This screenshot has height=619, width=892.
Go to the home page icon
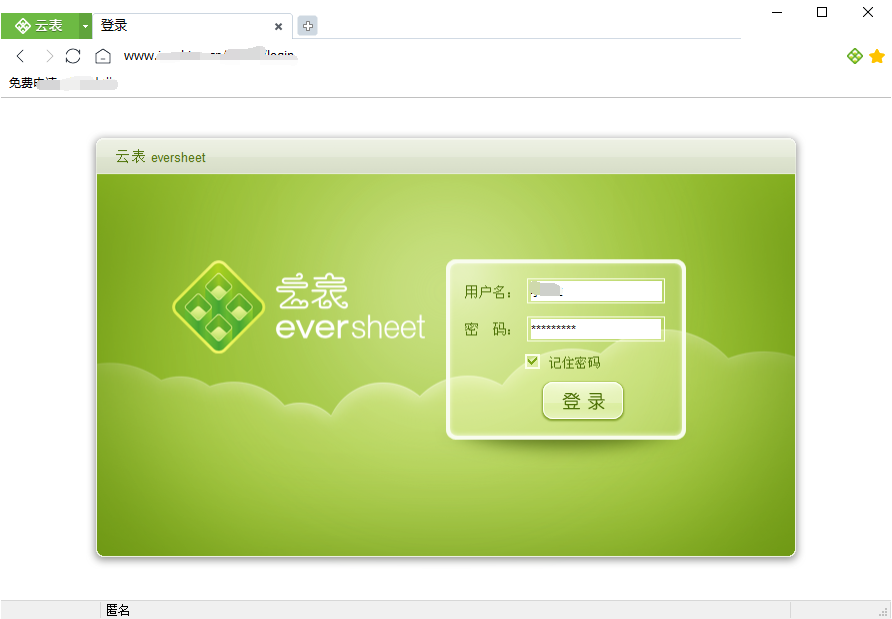click(103, 56)
